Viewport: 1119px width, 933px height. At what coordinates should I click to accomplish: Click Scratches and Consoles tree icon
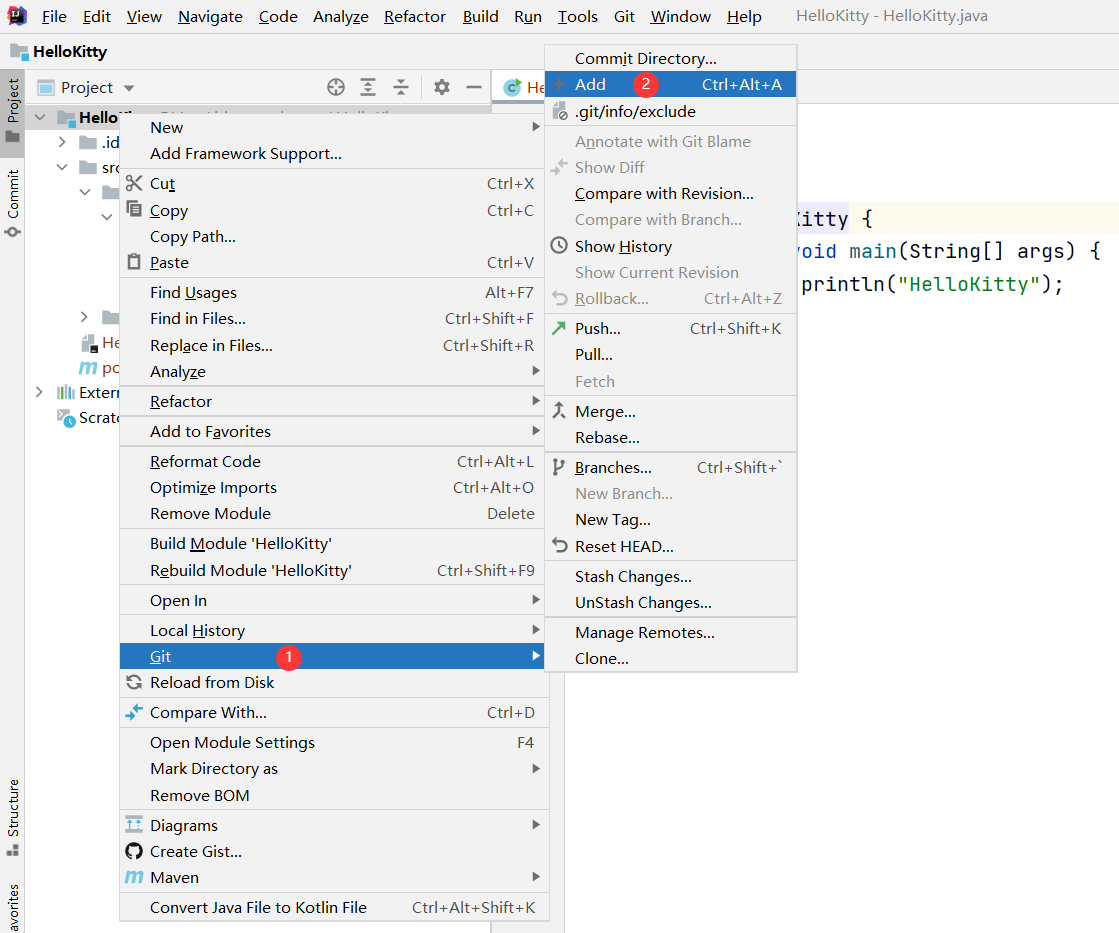(x=66, y=418)
